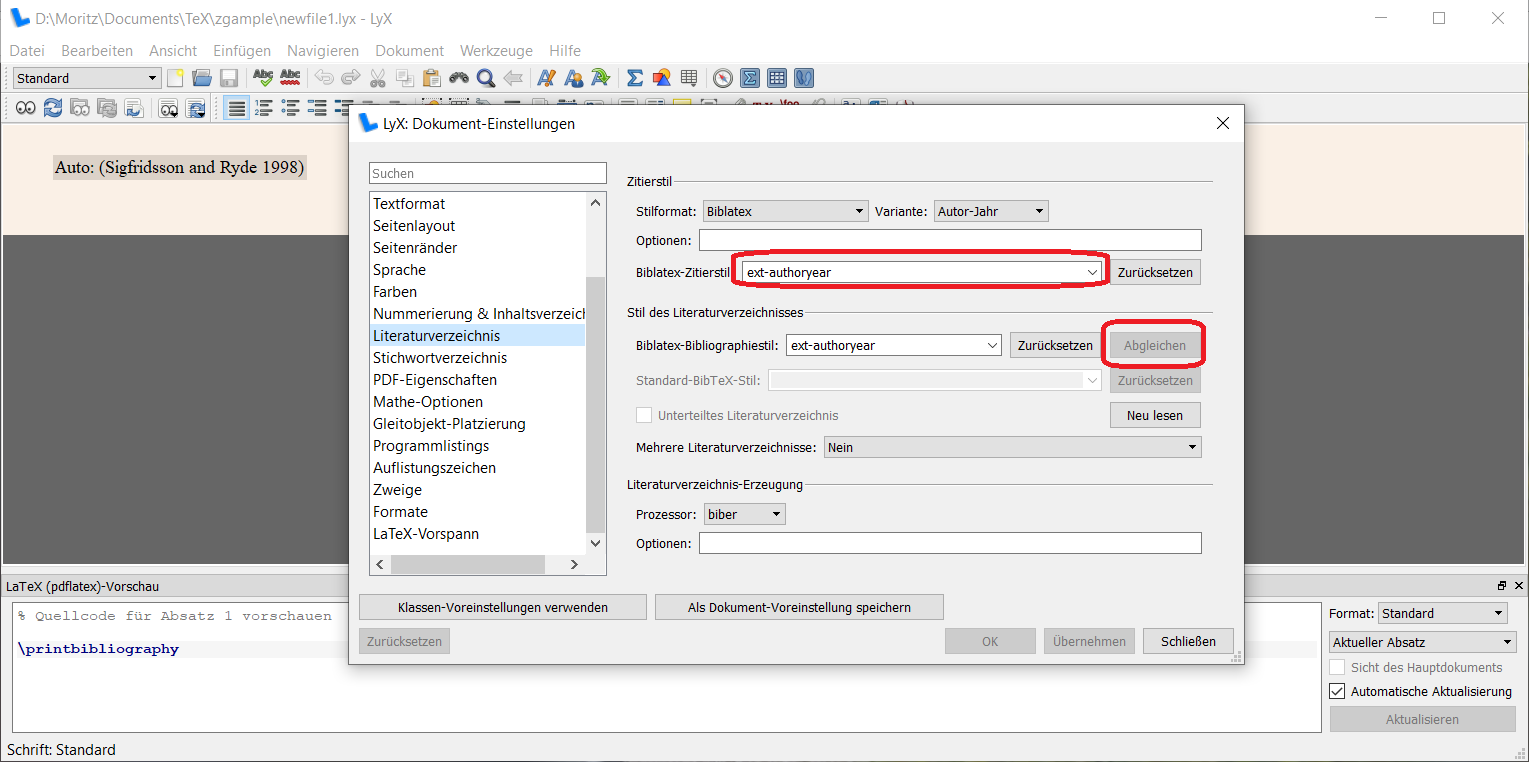Image resolution: width=1529 pixels, height=762 pixels.
Task: Insert math with the Sigma icon
Action: (x=635, y=78)
